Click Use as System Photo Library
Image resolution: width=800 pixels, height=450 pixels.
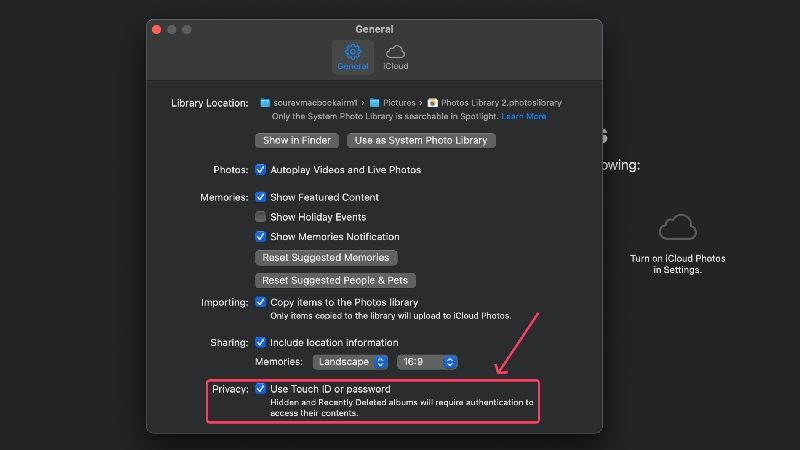[x=421, y=140]
